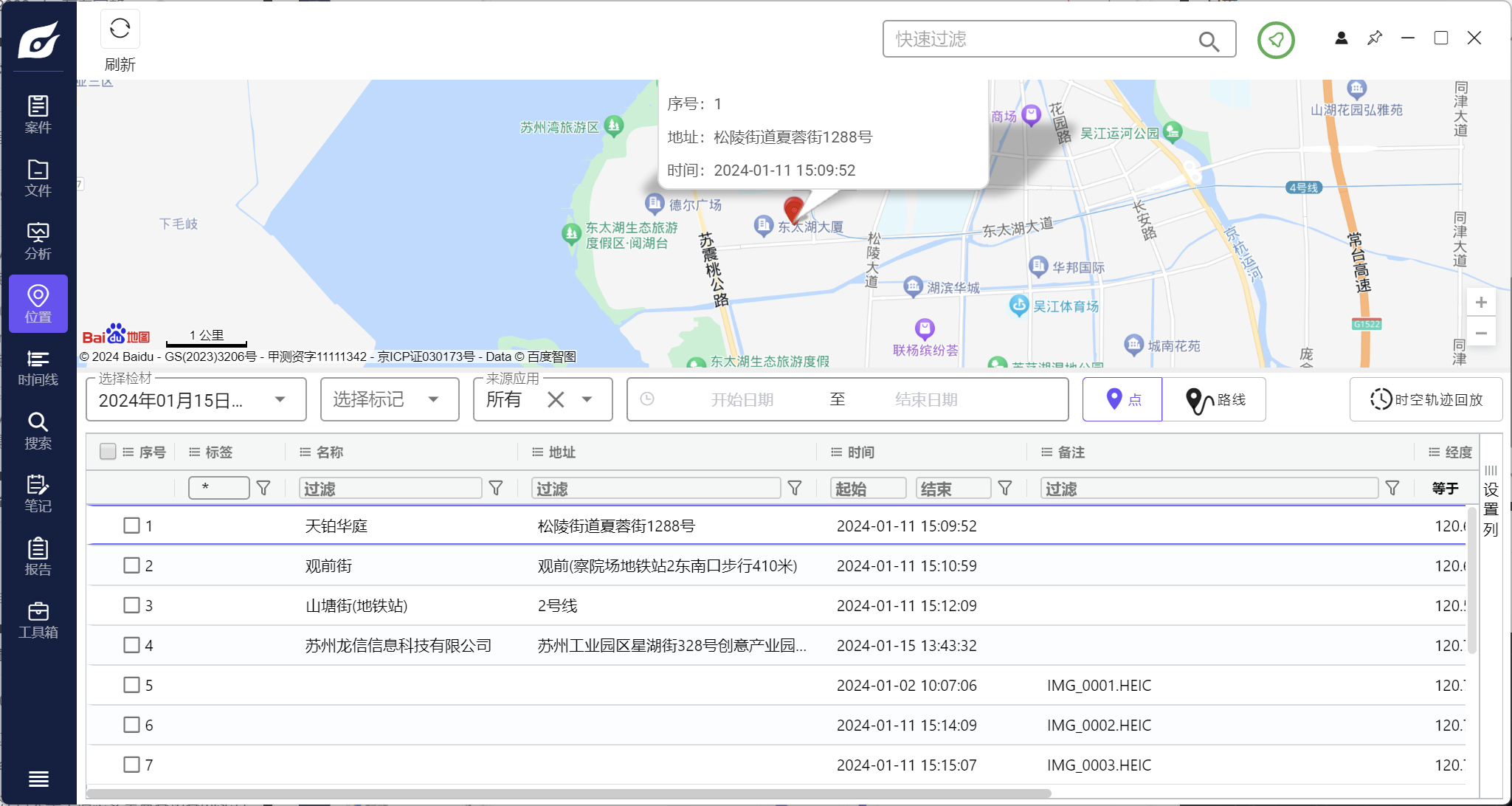The width and height of the screenshot is (1512, 806).
Task: Click the horizontal scrollbar under the table
Action: point(568,793)
